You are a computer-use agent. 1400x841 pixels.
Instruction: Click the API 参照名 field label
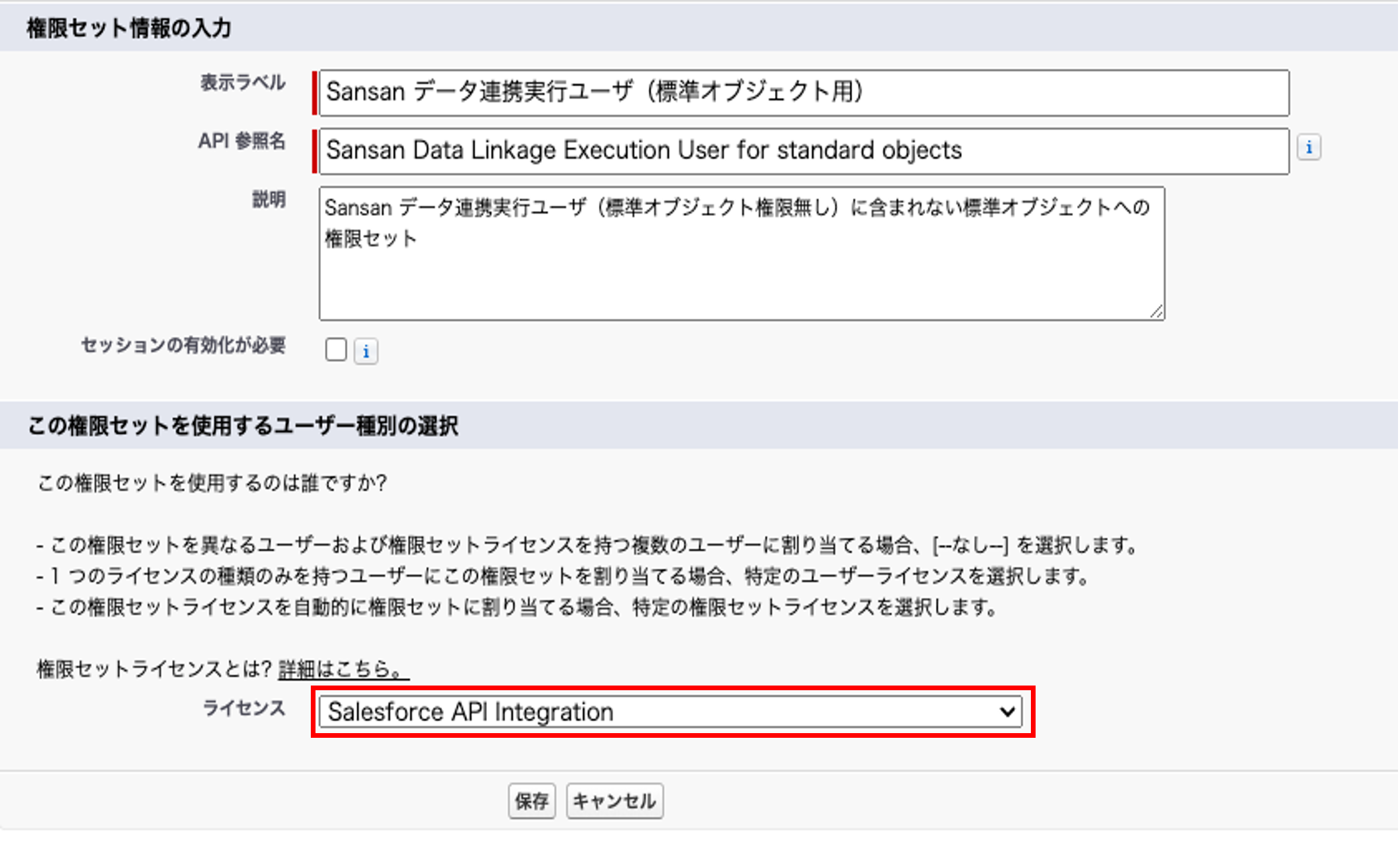(x=242, y=141)
